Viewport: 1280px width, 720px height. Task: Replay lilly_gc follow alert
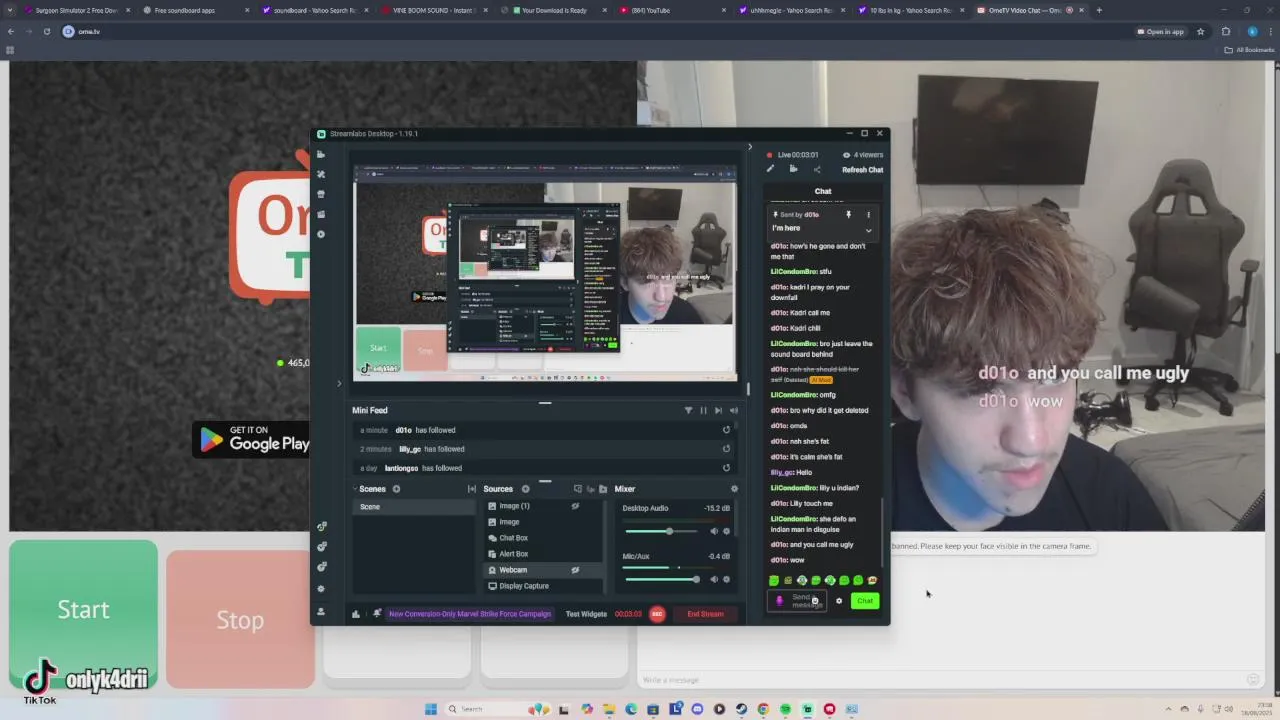[x=726, y=449]
